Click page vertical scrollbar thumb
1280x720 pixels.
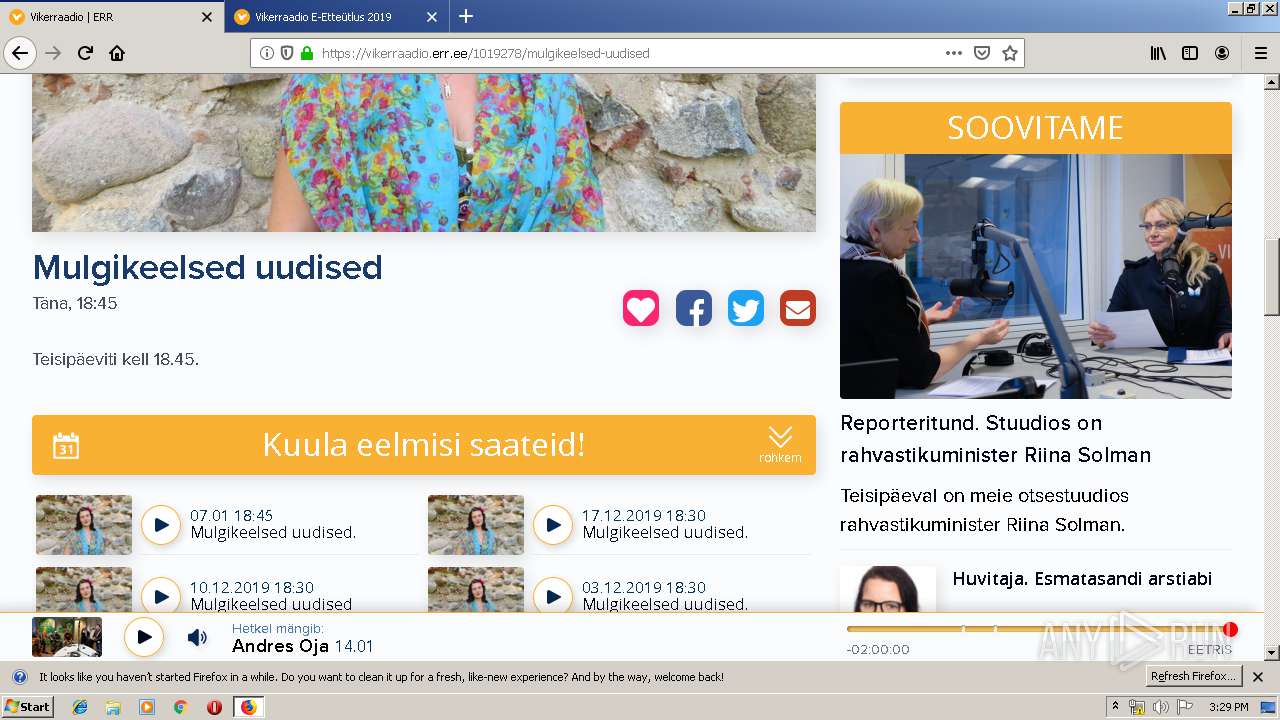tap(1272, 277)
